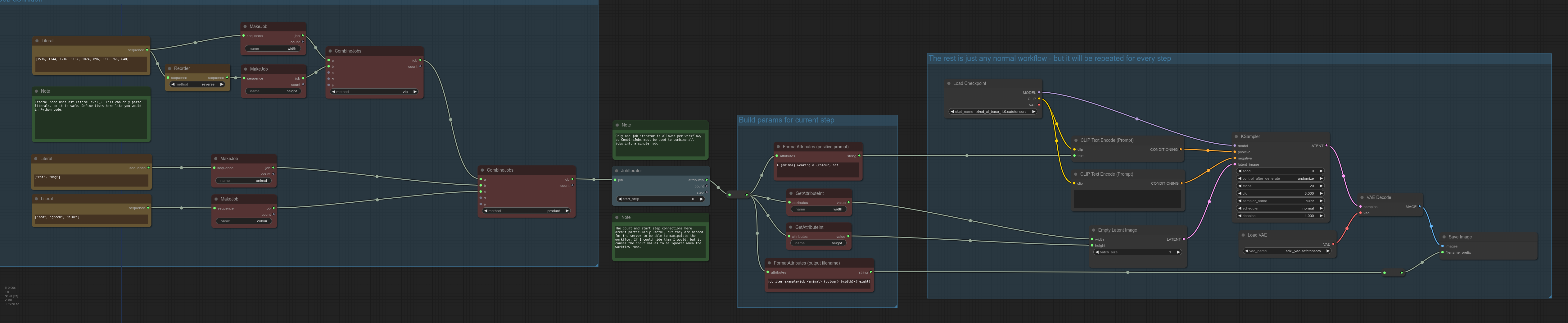
Task: Collapse the KSampler node with its title dot
Action: click(x=1236, y=136)
